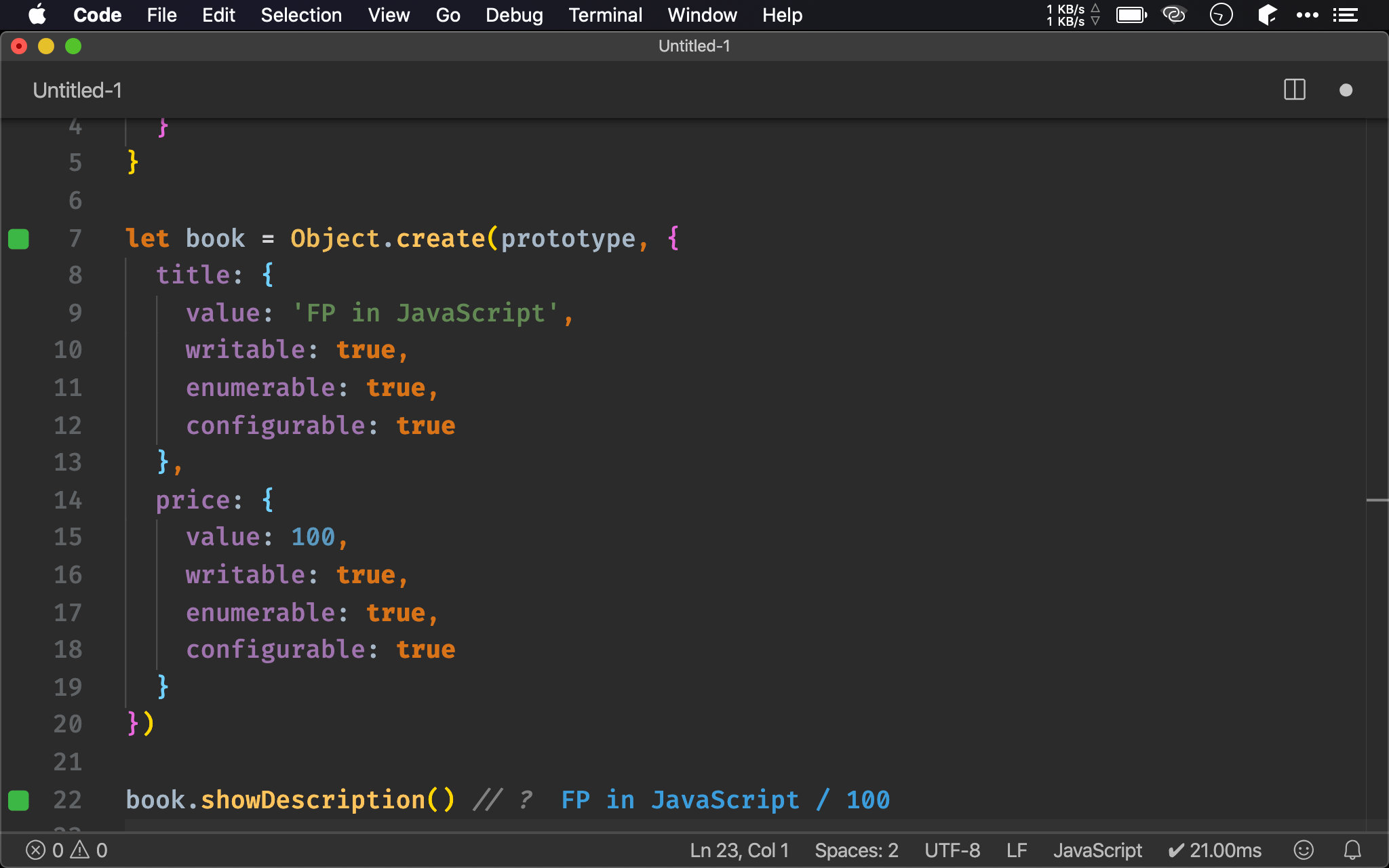Image resolution: width=1389 pixels, height=868 pixels.
Task: Click line number 20 in the gutter
Action: point(68,724)
